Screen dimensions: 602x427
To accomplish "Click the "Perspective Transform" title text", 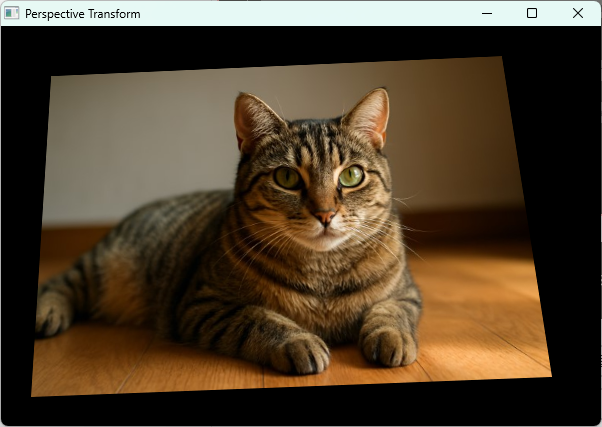I will click(83, 14).
